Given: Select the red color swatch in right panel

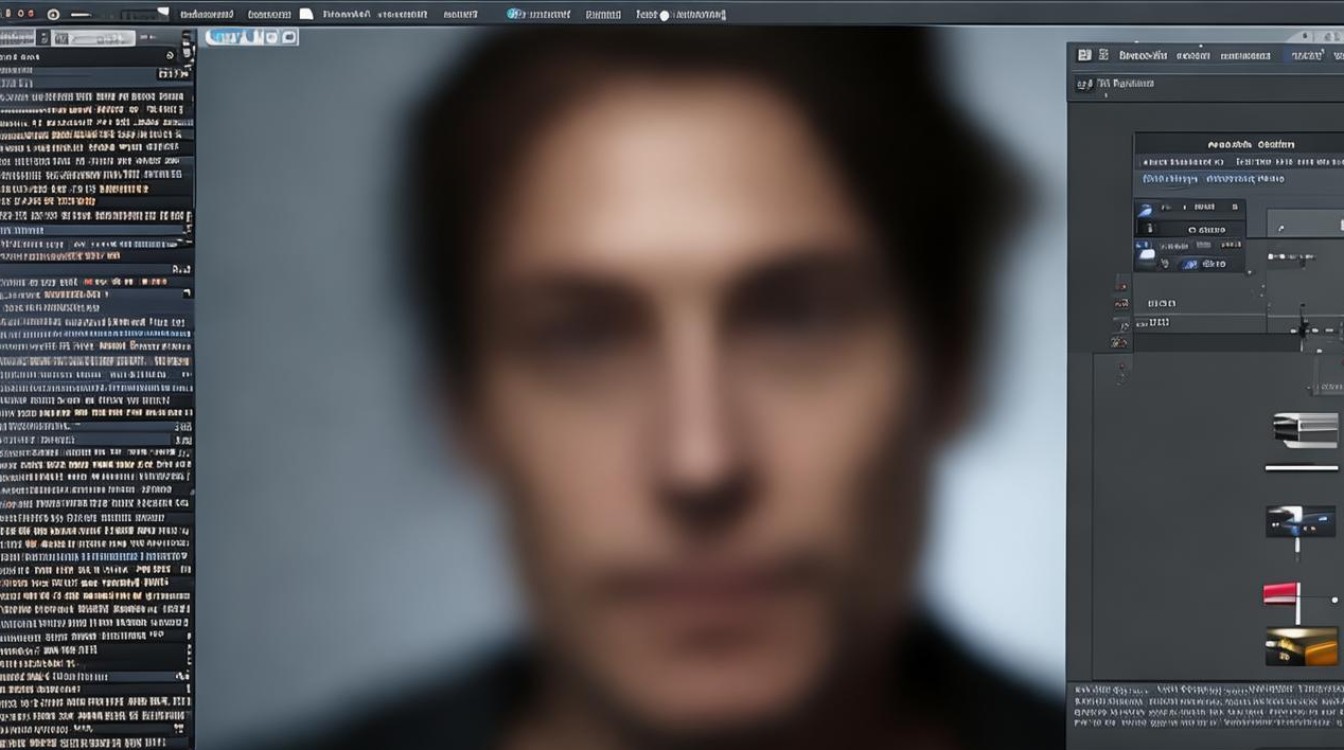Looking at the screenshot, I should 1279,594.
